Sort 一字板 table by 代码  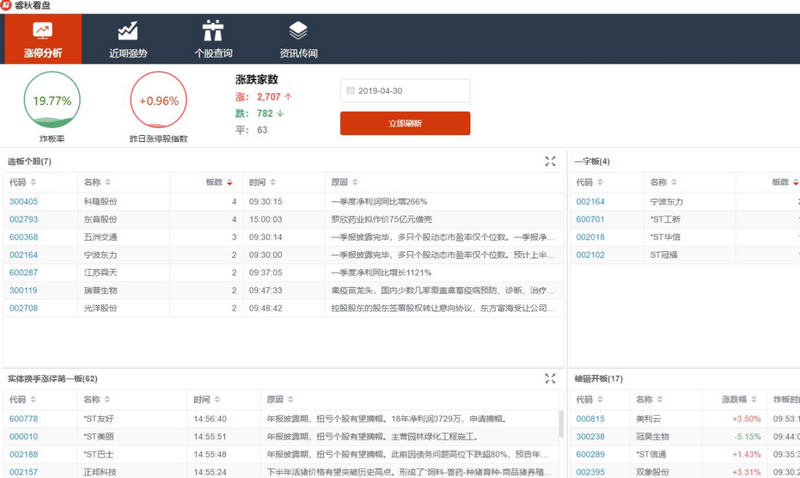click(x=600, y=182)
